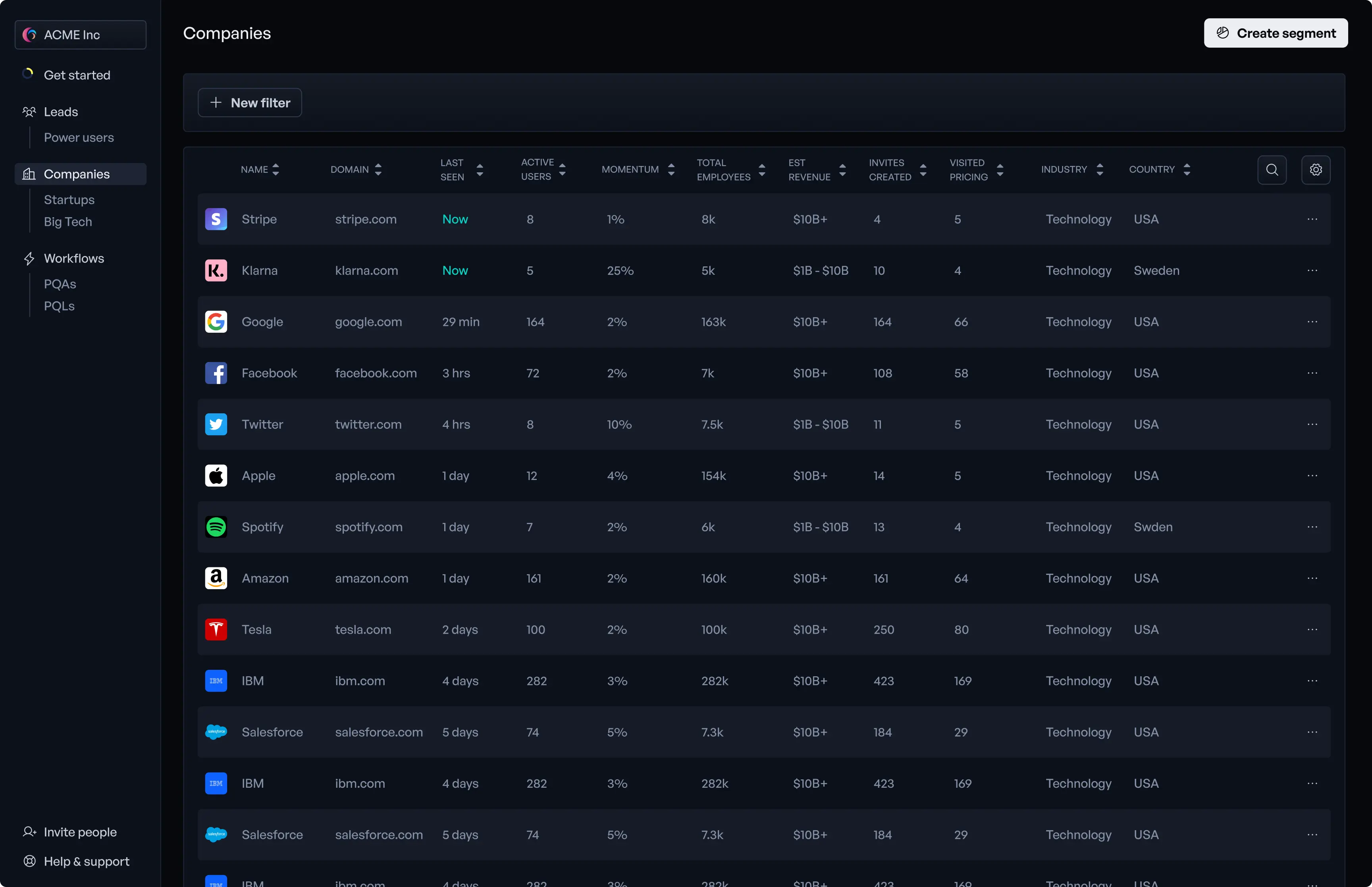Screen dimensions: 1372x887
Task: Click the Help & support lifebuoy icon
Action: 29,861
